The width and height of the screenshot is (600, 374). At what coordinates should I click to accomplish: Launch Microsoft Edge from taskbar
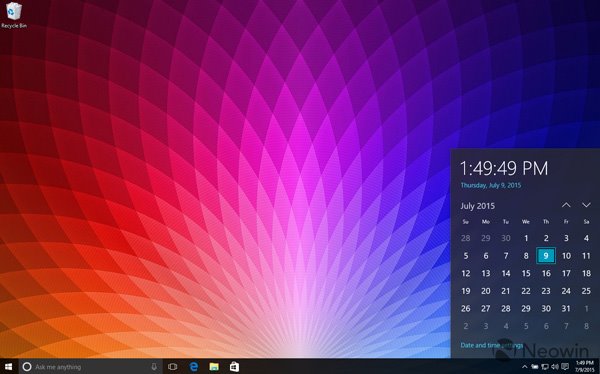[194, 367]
